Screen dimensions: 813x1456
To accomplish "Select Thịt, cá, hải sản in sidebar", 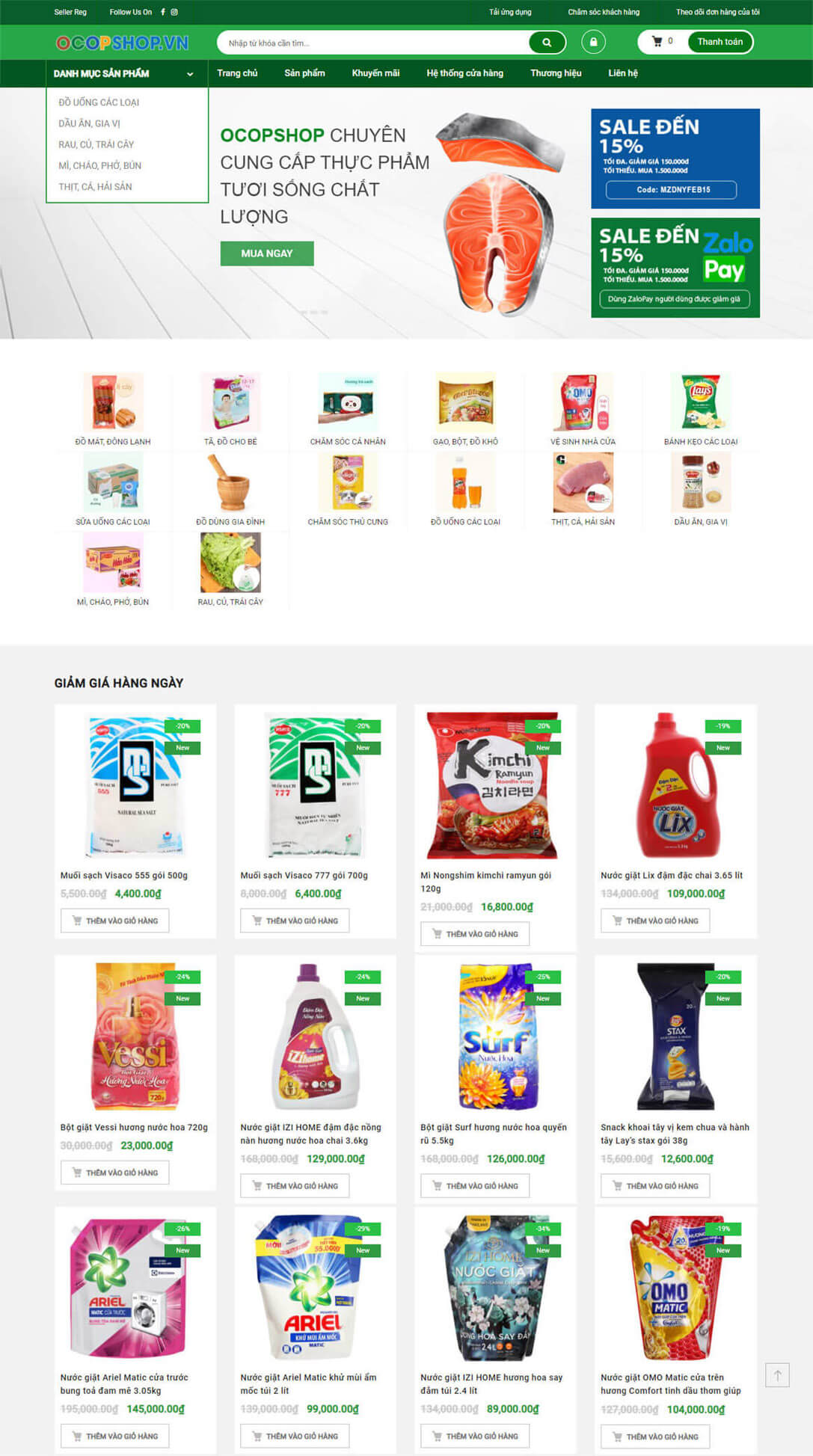I will 95,187.
